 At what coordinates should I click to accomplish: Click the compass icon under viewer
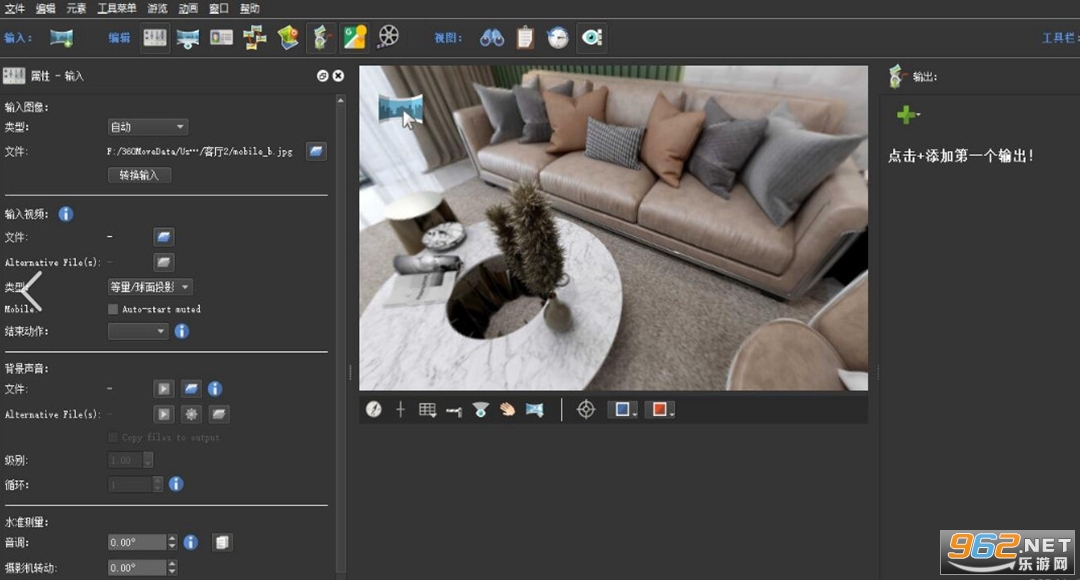[373, 410]
